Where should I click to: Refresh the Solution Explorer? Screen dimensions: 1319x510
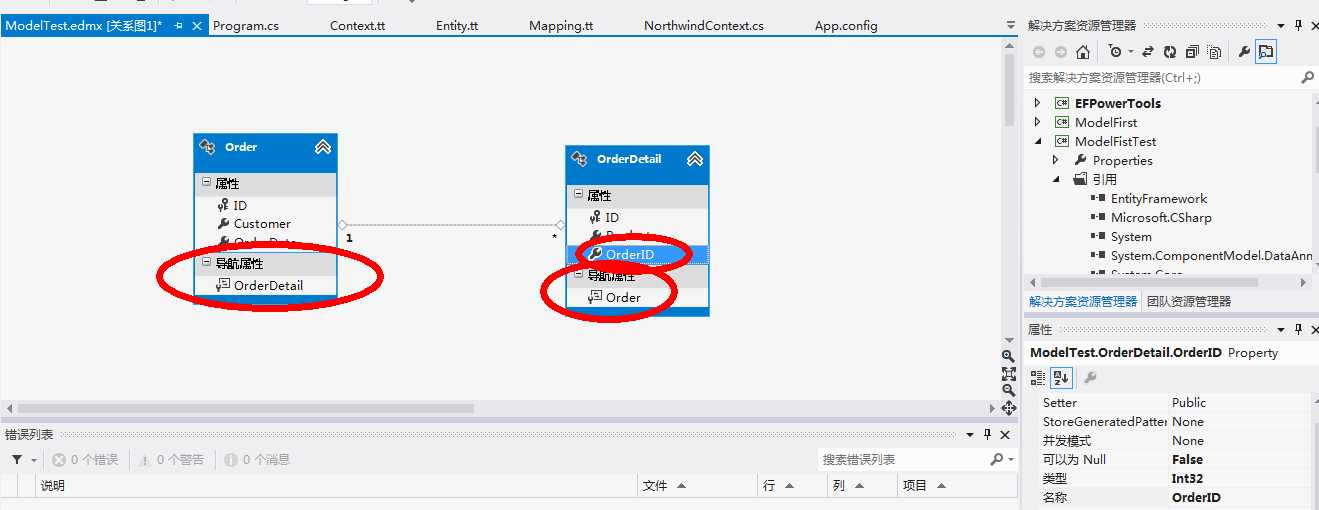[x=1170, y=52]
